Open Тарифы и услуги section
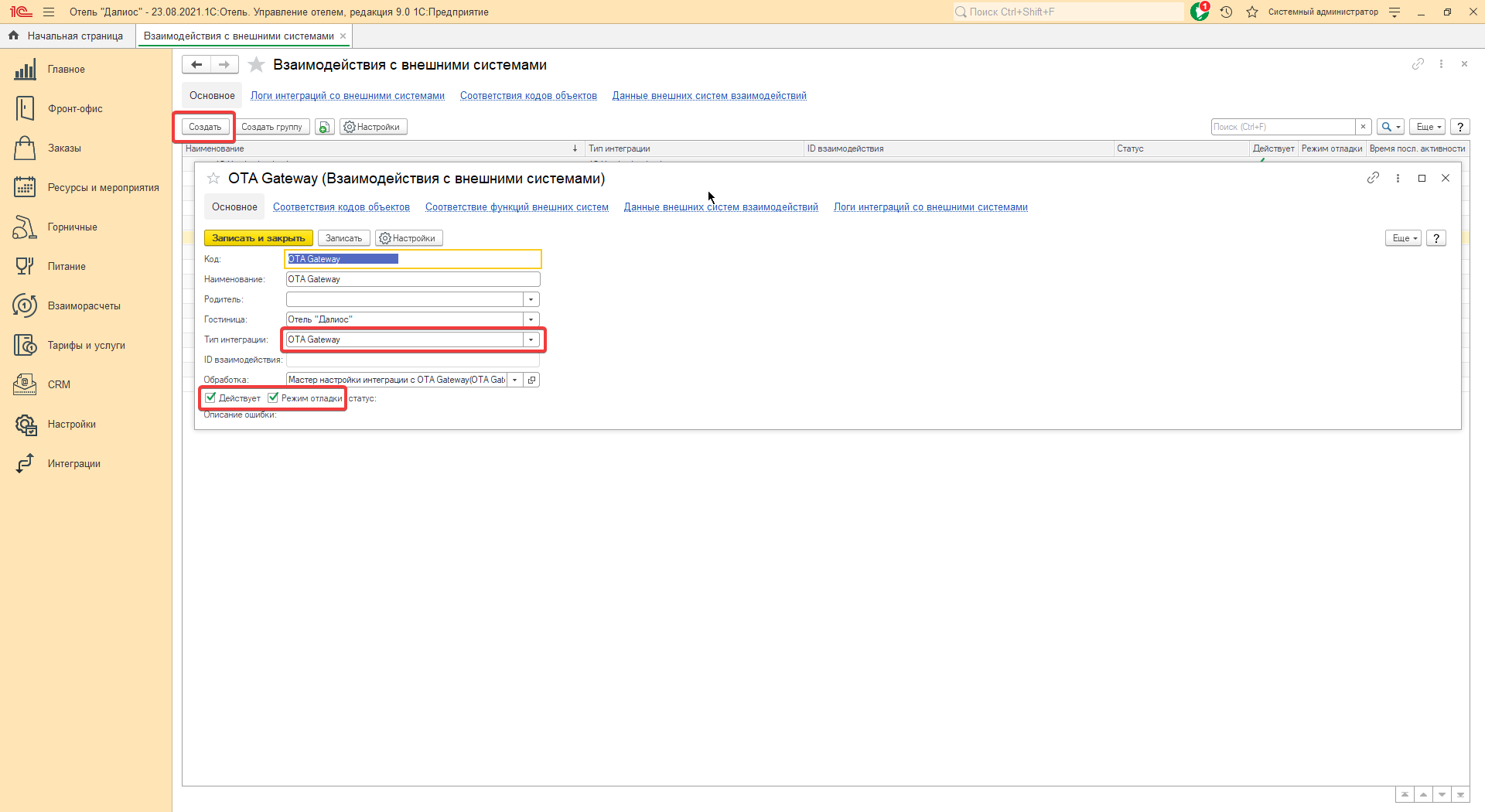 click(x=86, y=346)
